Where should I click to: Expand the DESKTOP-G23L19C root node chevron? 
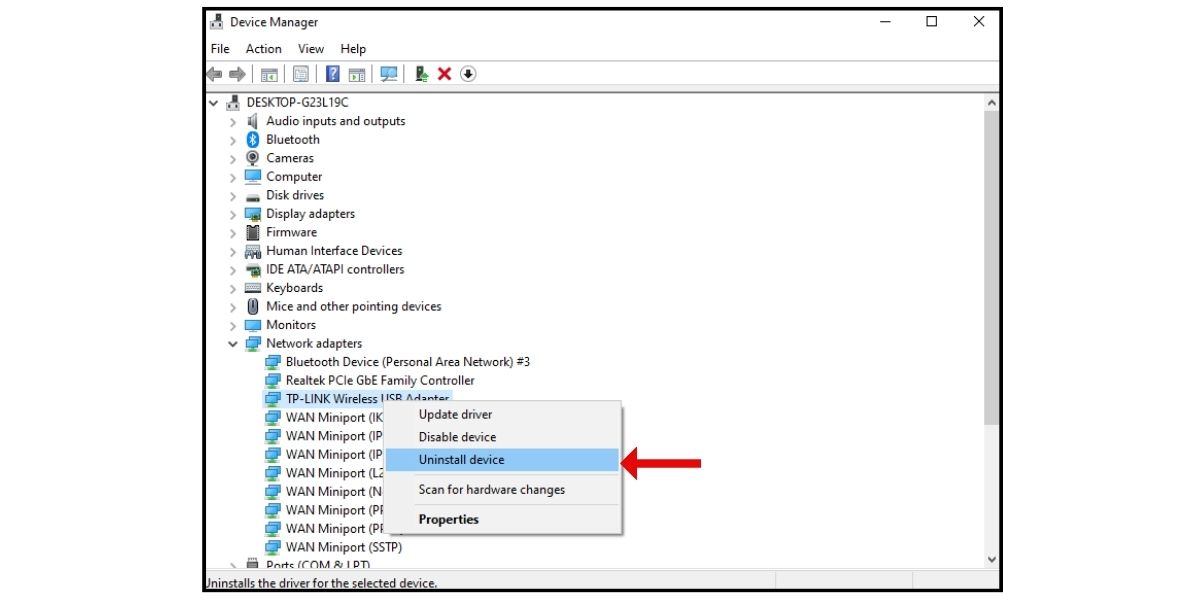[x=214, y=102]
